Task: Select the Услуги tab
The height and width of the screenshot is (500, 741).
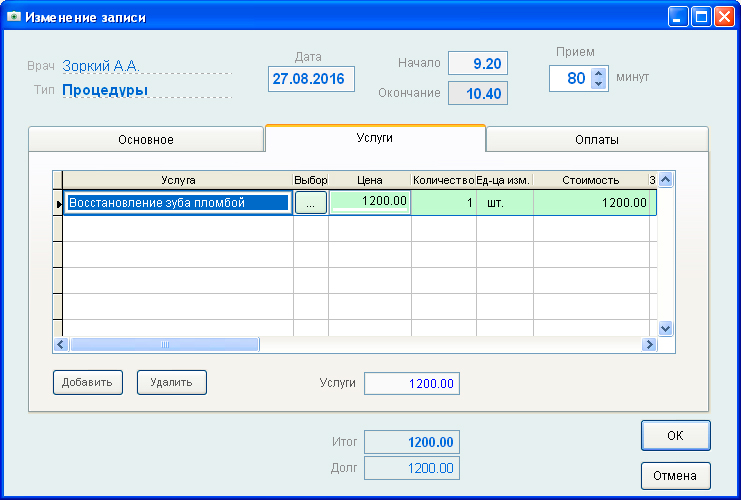Action: coord(375,138)
